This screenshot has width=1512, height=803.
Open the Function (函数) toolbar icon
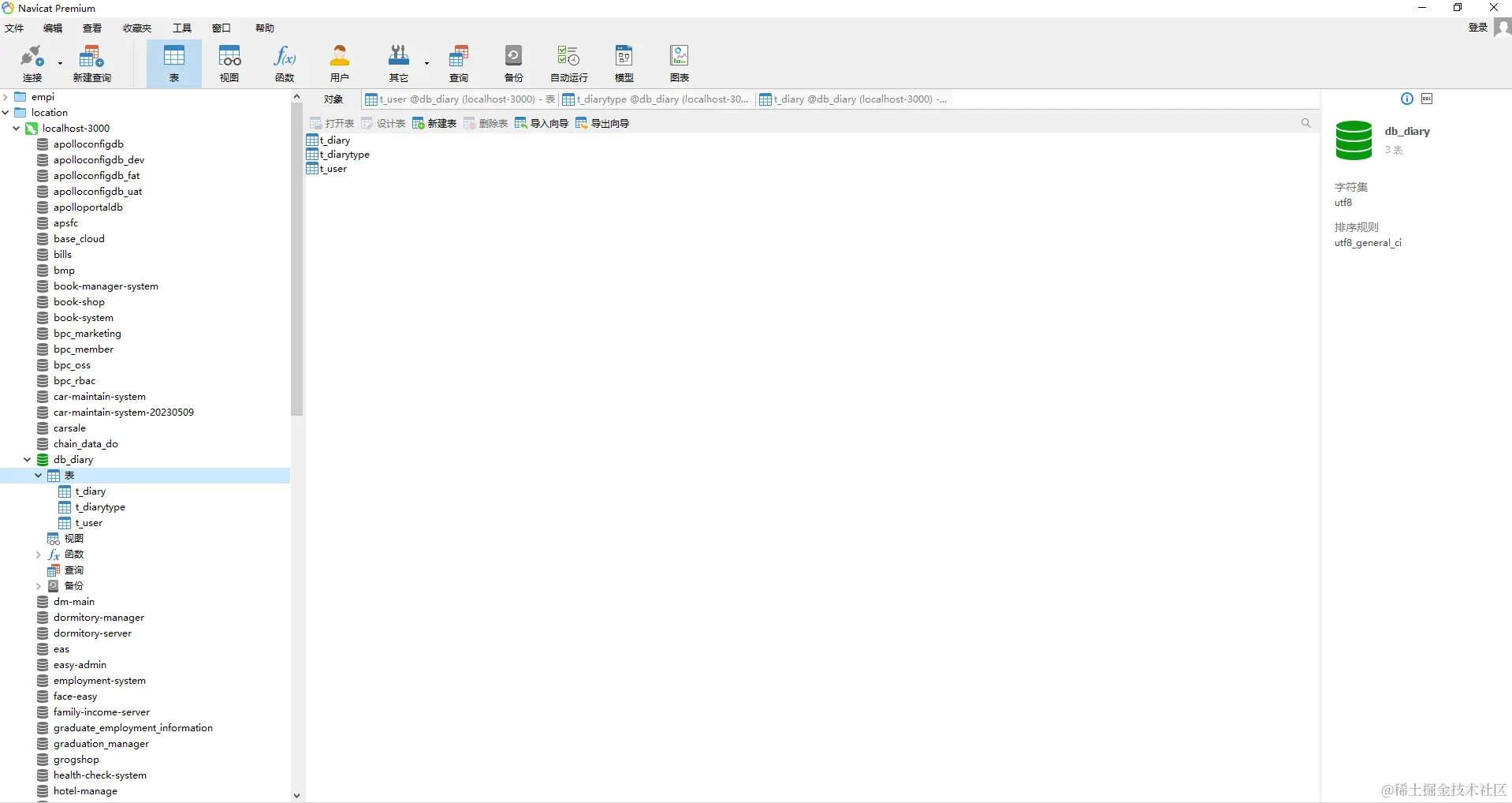point(285,63)
